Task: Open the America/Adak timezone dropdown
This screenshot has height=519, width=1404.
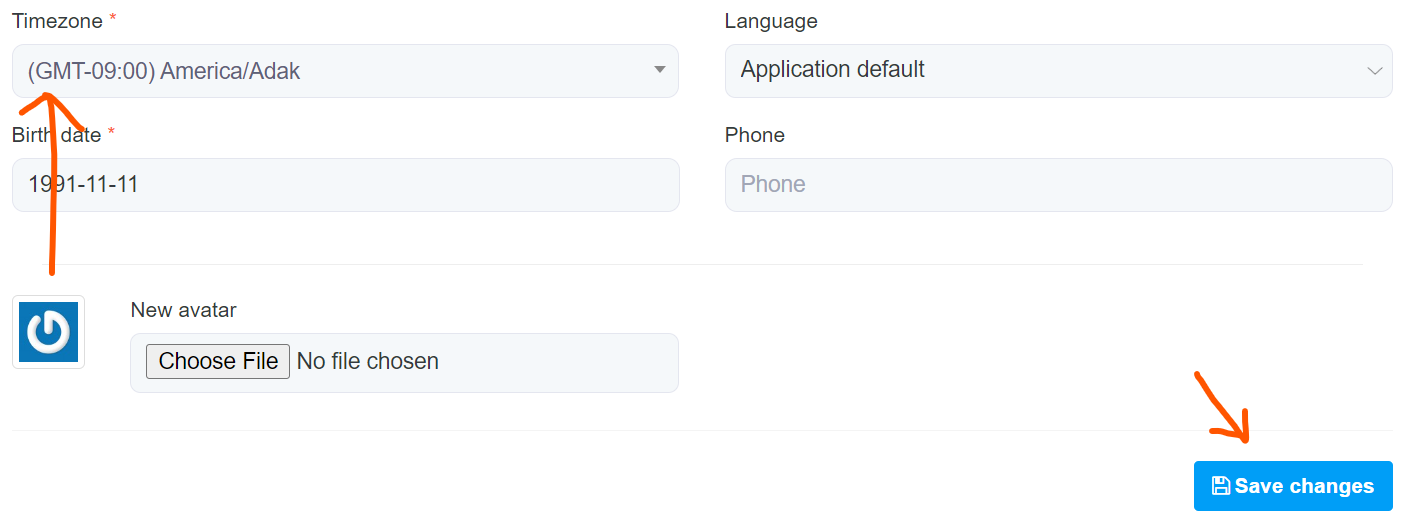Action: (345, 71)
